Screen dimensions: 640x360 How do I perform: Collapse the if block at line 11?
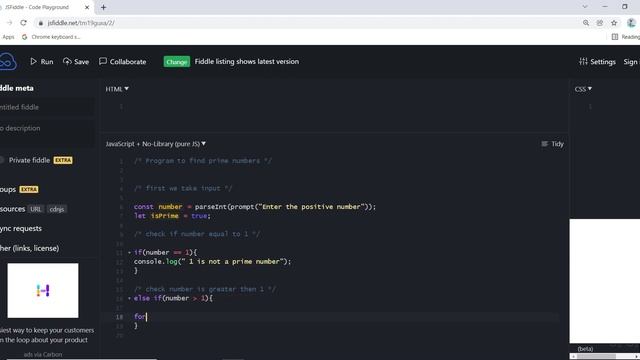click(x=129, y=253)
